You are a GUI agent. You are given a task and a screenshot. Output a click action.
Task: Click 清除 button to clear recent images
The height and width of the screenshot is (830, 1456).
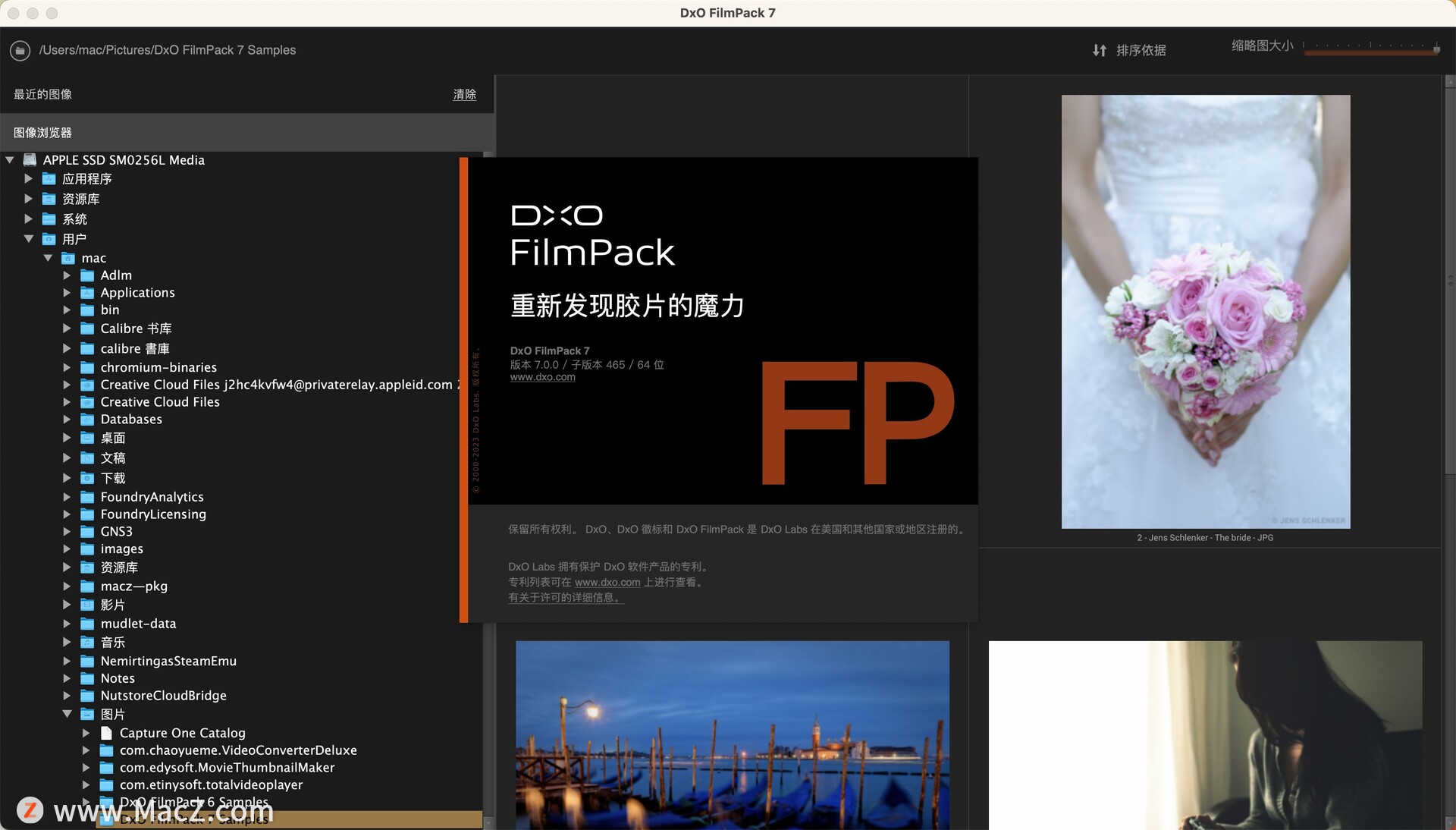[x=463, y=94]
